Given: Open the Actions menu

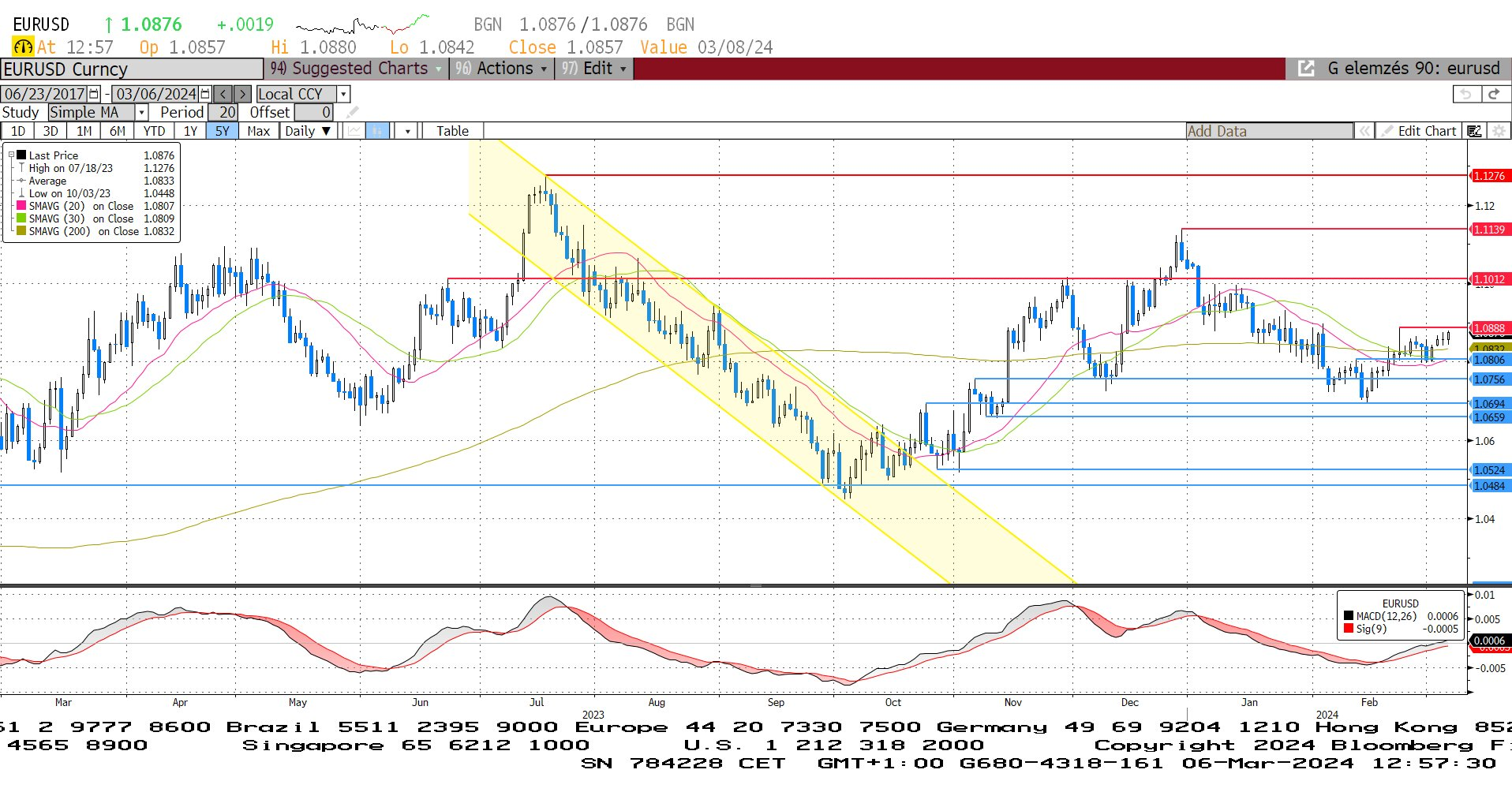Looking at the screenshot, I should pos(501,69).
